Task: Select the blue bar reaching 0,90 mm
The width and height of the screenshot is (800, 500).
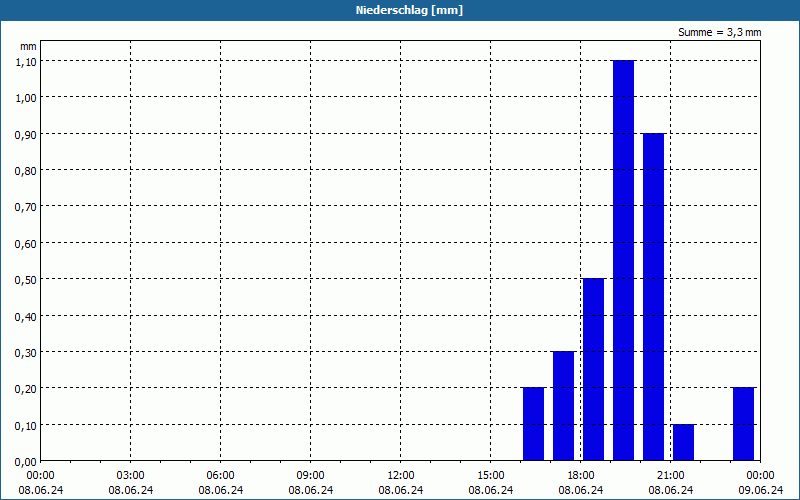Action: [x=654, y=297]
